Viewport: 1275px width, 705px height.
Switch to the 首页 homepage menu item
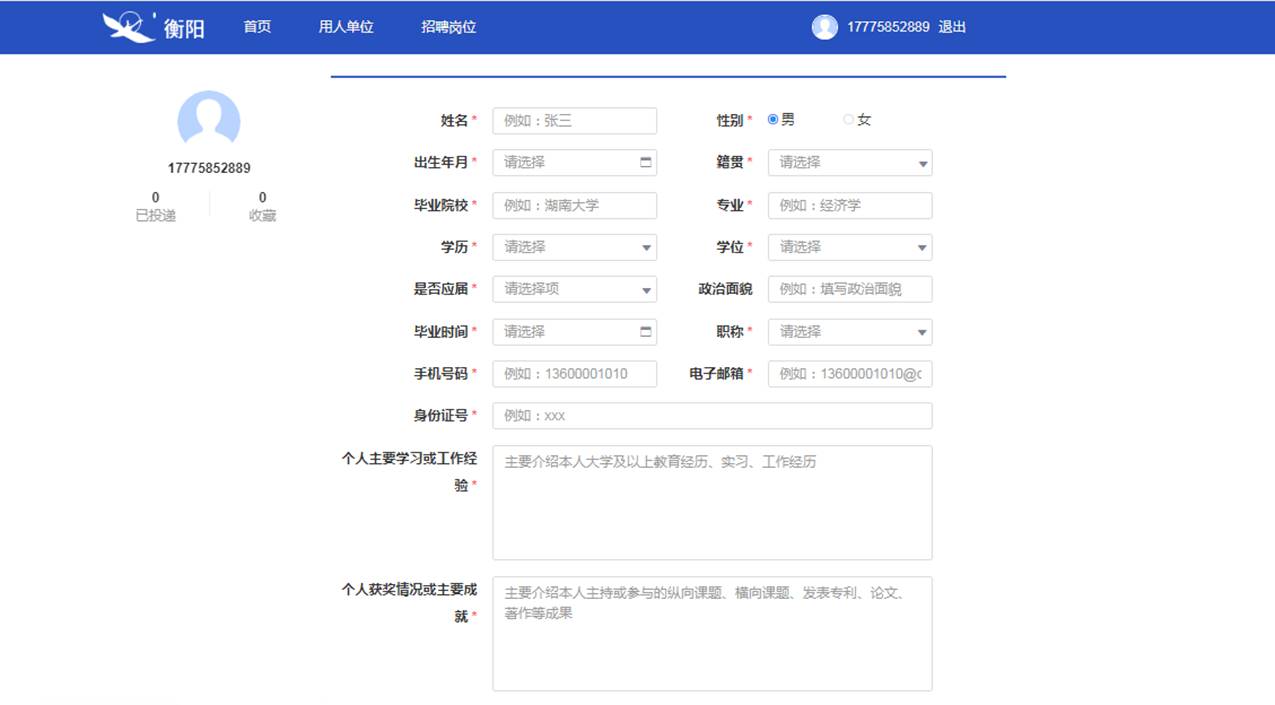pos(255,26)
